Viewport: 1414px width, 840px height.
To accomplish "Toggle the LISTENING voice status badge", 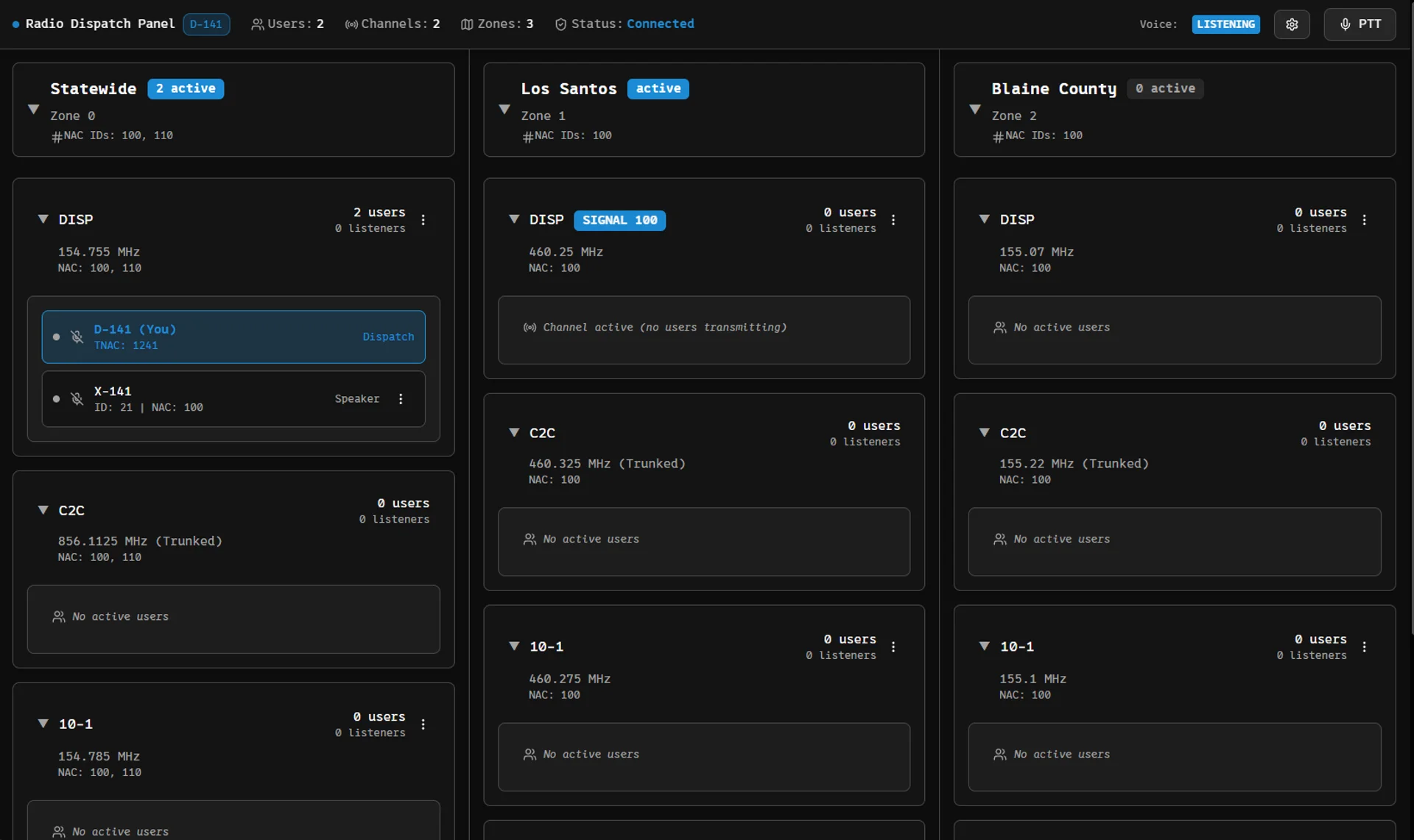I will (1225, 24).
